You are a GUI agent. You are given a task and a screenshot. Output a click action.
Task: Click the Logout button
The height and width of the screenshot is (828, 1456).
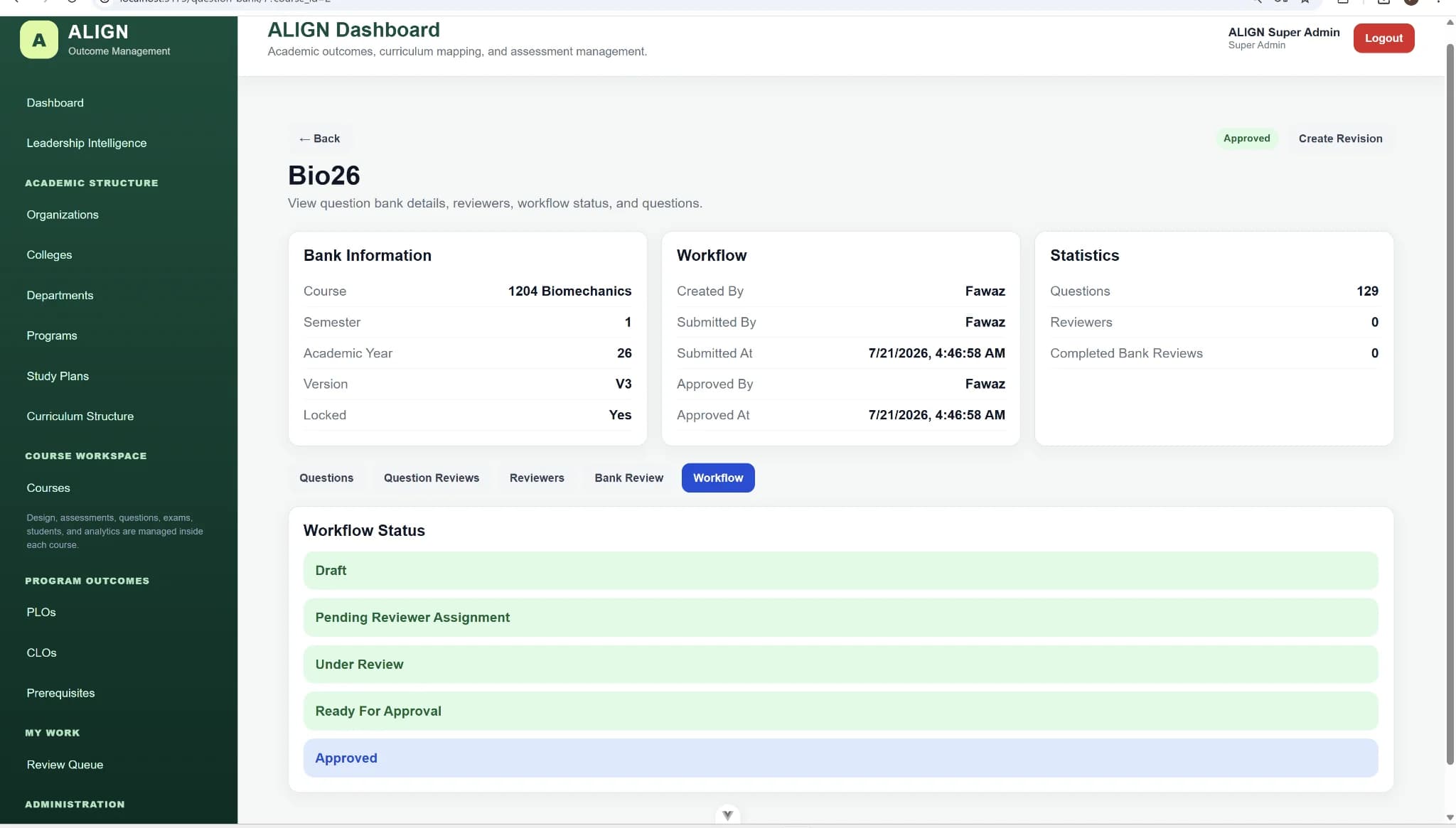click(1383, 38)
